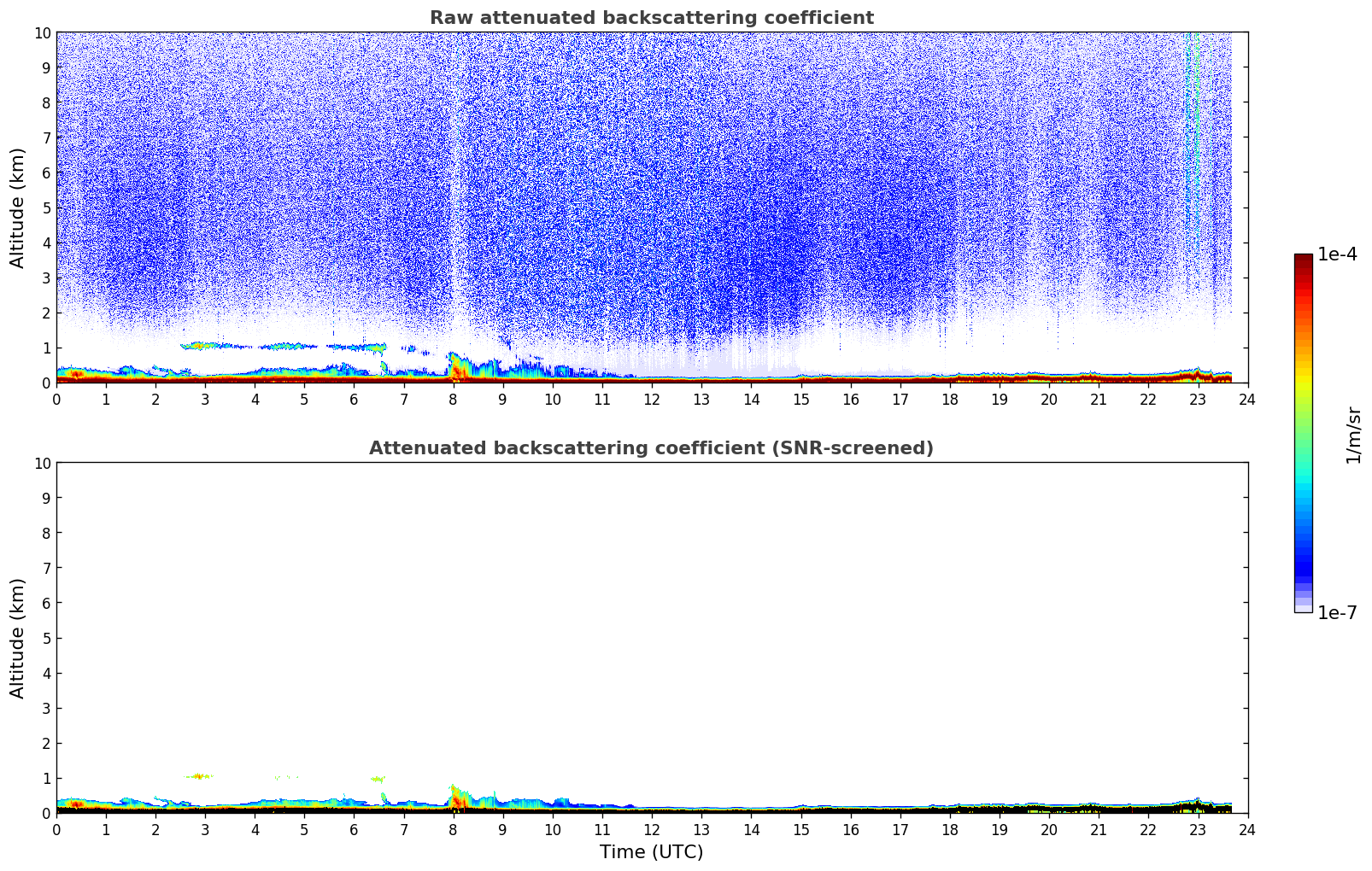Viewport: 1372px width, 871px height.
Task: Click the bottom plot's 'Altitude (km)' label
Action: (18, 638)
